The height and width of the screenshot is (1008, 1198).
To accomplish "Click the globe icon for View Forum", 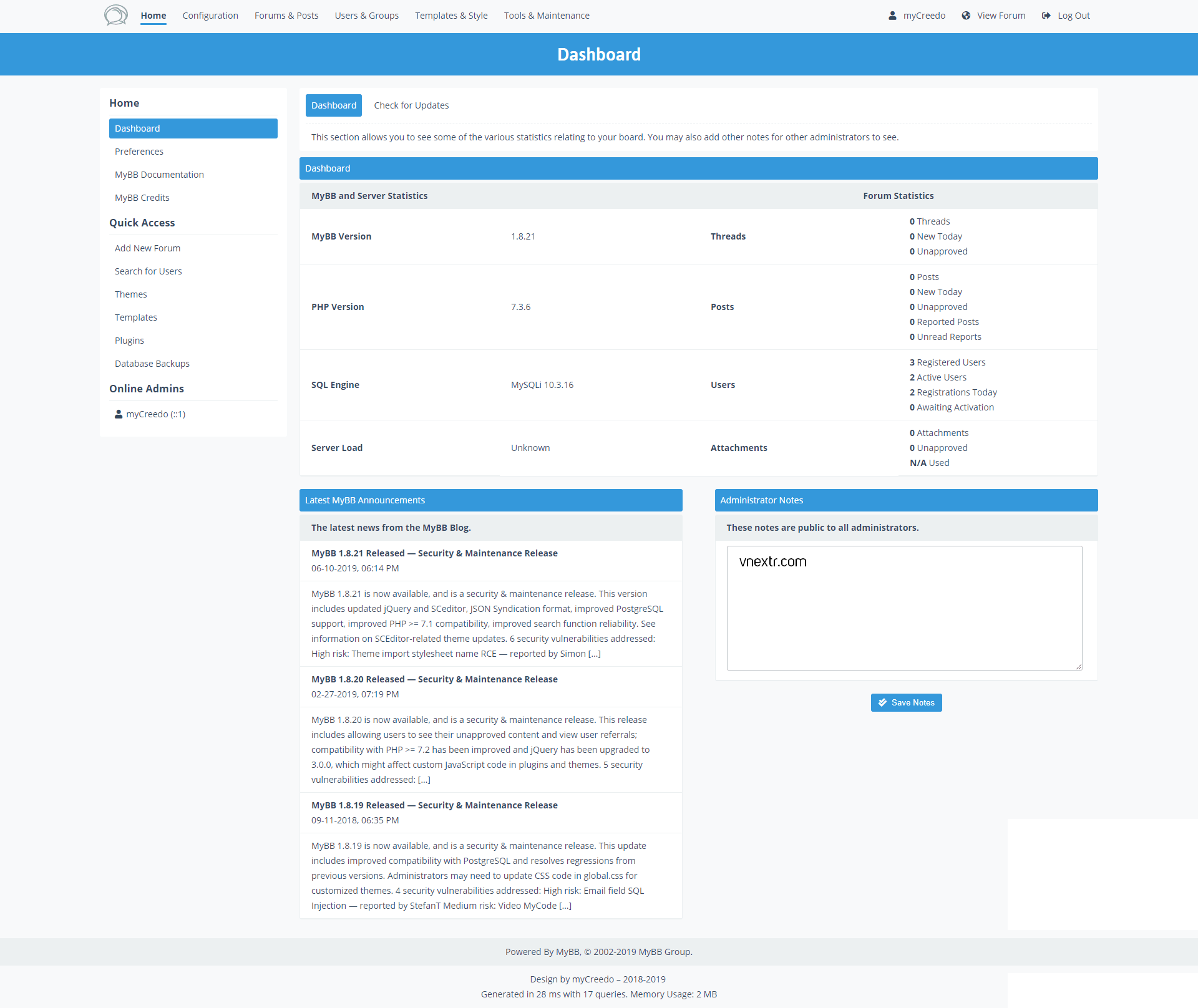I will pyautogui.click(x=966, y=16).
